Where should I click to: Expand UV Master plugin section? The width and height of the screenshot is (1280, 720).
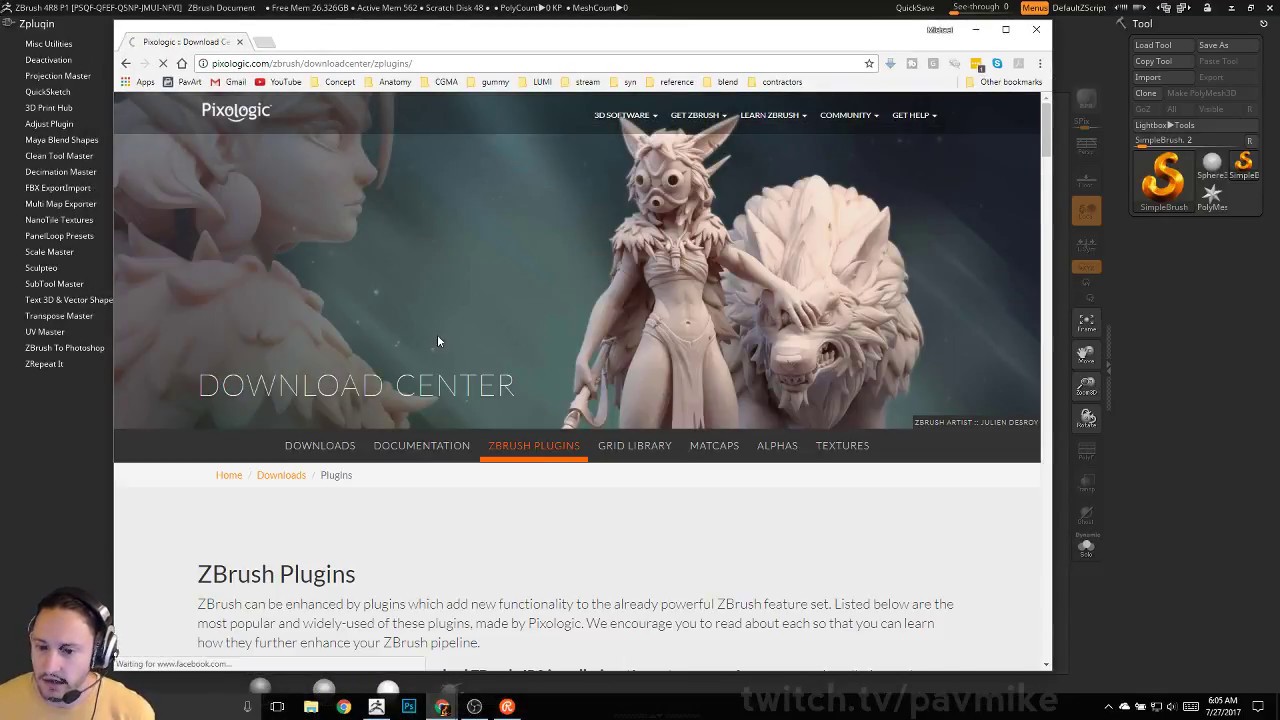coord(45,332)
